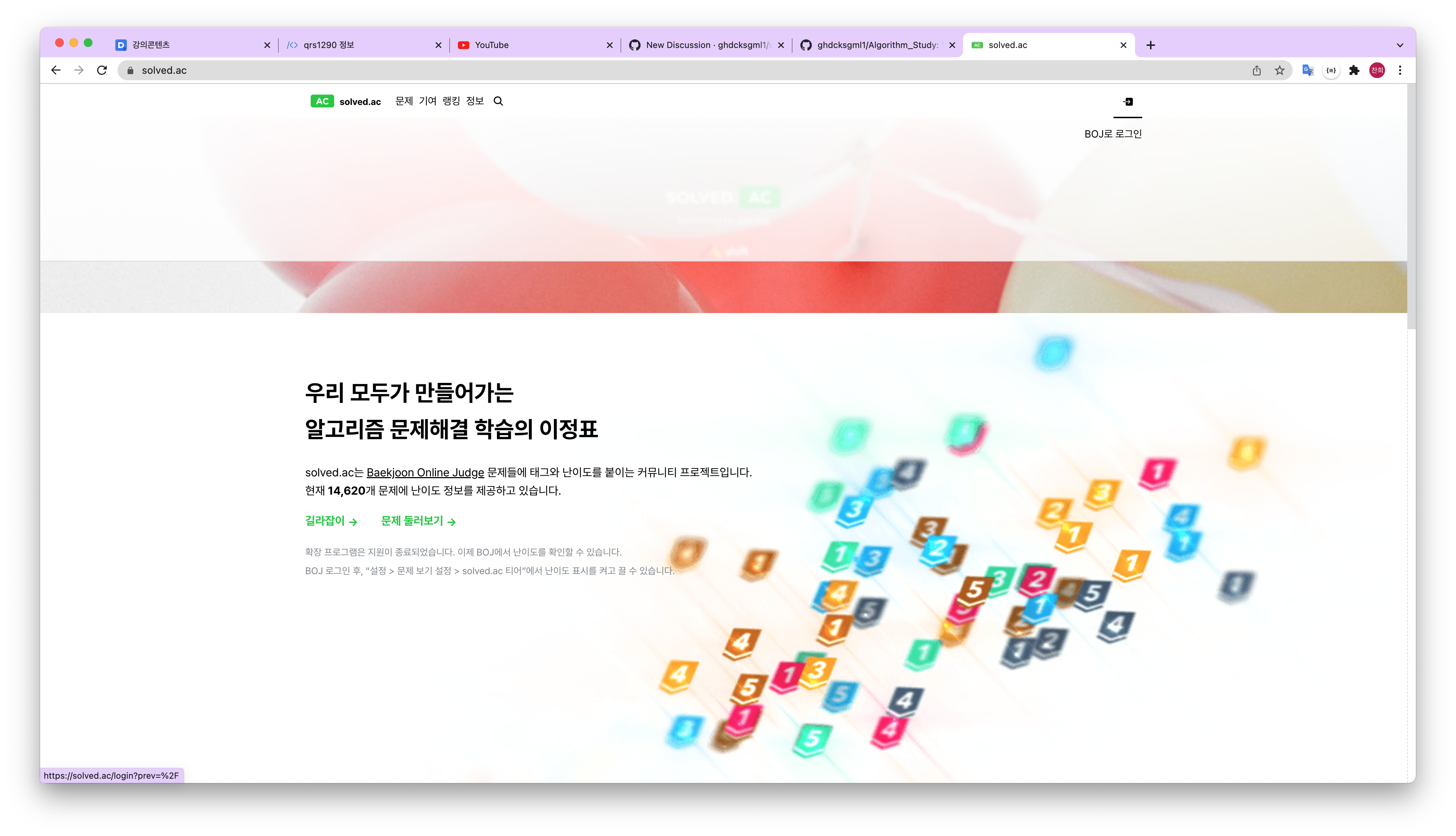Go back to the previous page
Viewport: 1456px width, 836px height.
(x=56, y=70)
